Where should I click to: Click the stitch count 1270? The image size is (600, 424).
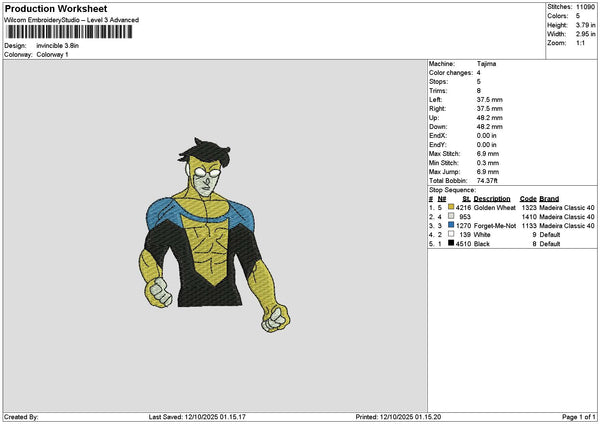coord(463,226)
